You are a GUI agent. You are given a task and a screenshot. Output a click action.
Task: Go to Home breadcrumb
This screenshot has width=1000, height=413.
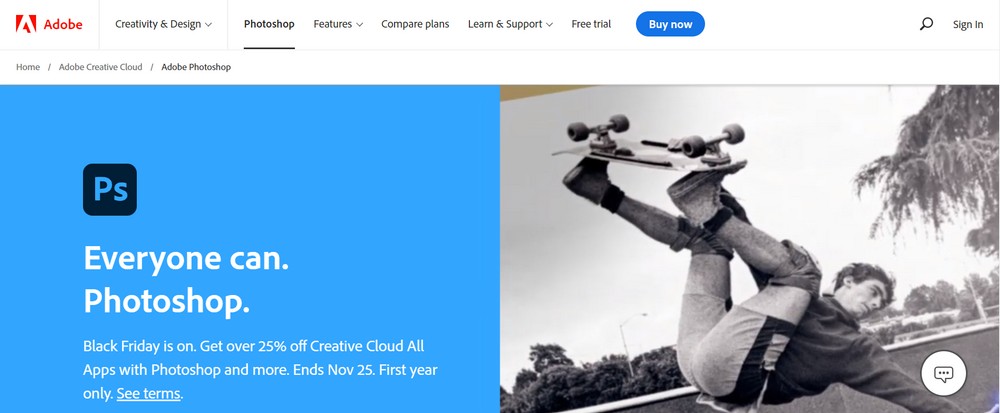(28, 67)
